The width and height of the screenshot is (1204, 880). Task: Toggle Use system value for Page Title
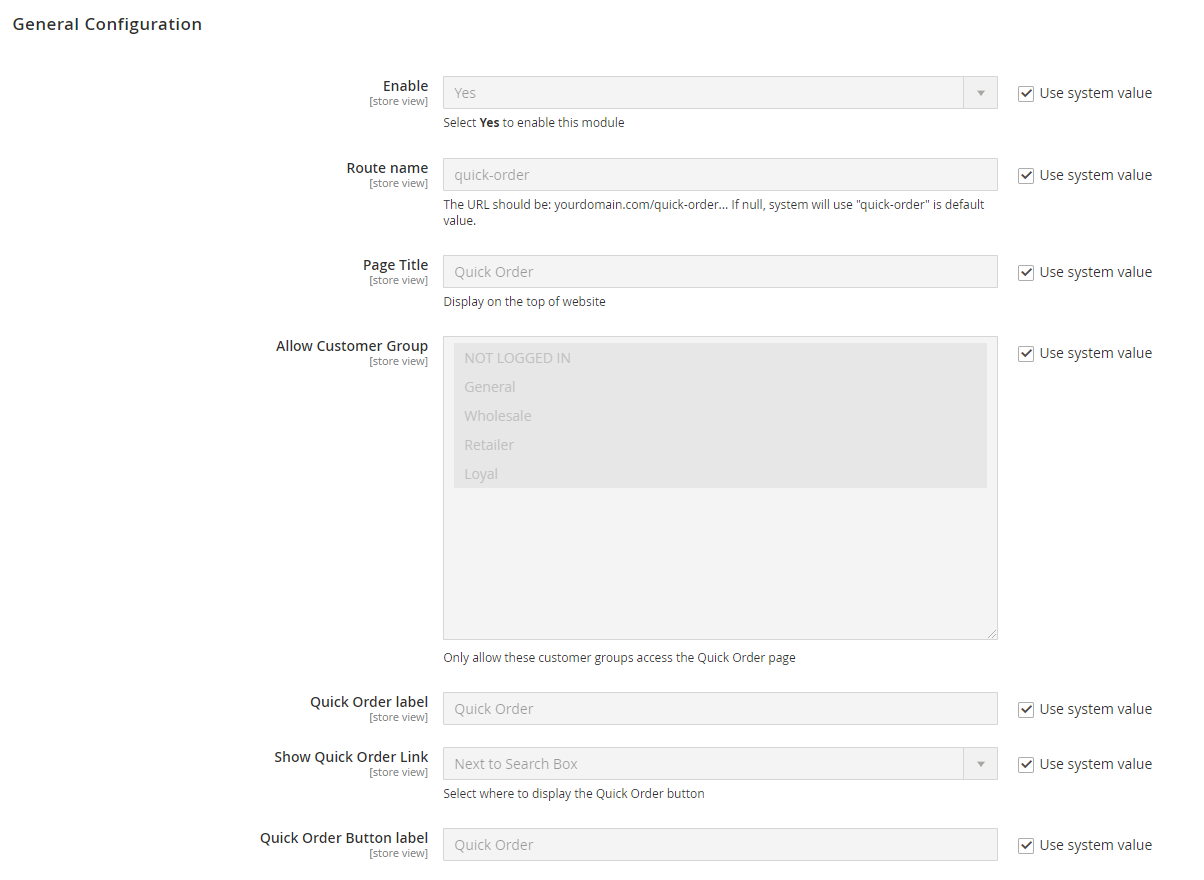(x=1026, y=272)
